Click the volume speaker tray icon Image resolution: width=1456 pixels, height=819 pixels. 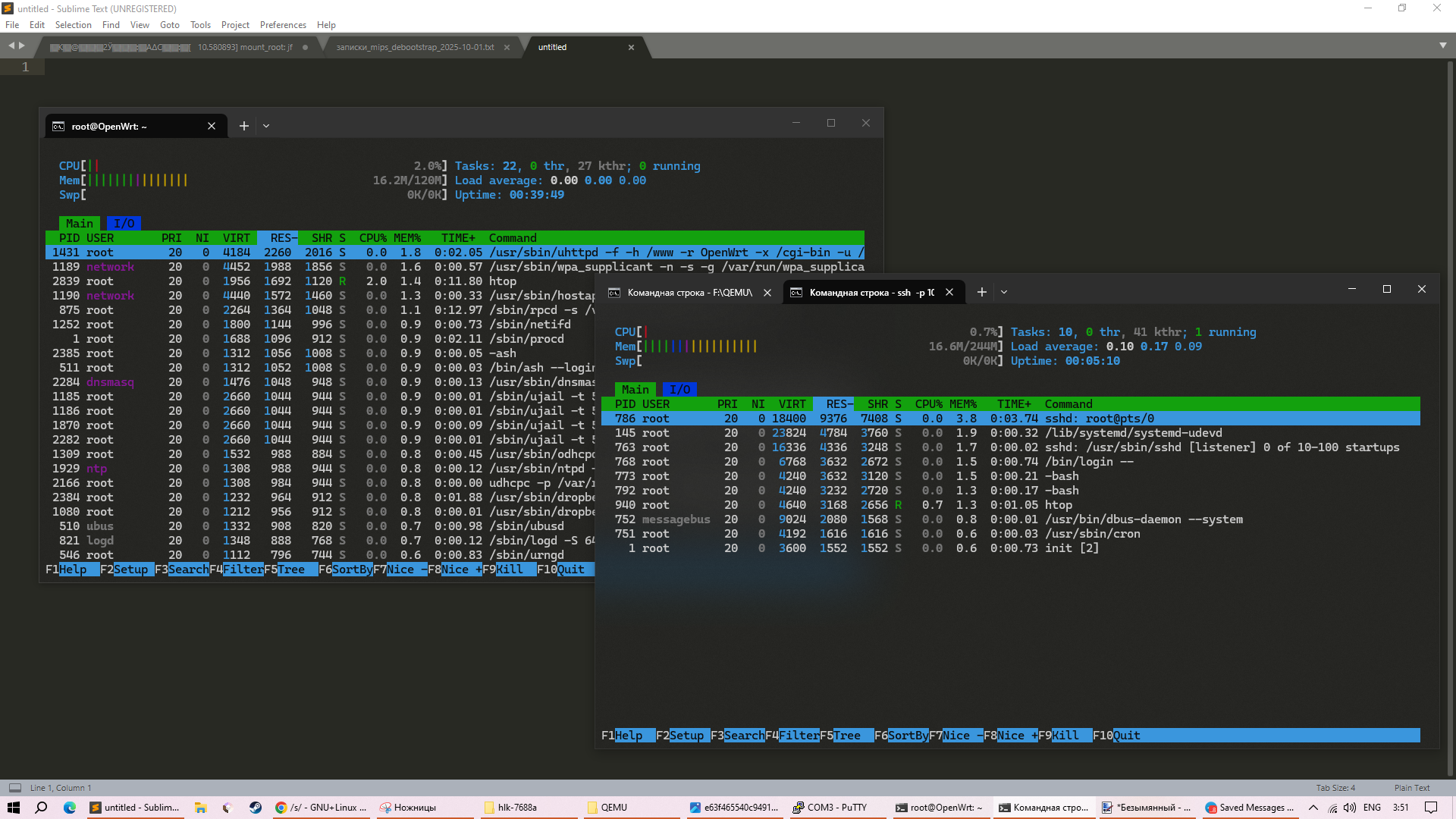[1350, 808]
